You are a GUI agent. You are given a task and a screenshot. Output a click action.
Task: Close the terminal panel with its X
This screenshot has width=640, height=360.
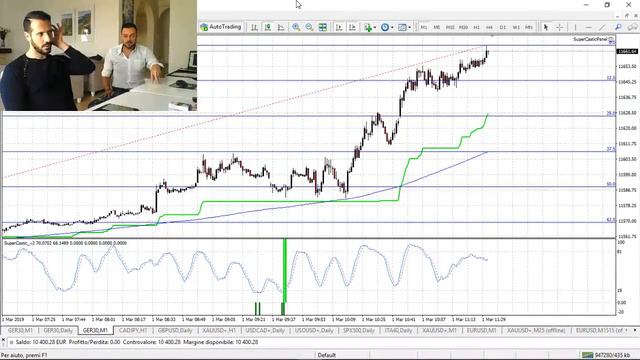pyautogui.click(x=3, y=340)
